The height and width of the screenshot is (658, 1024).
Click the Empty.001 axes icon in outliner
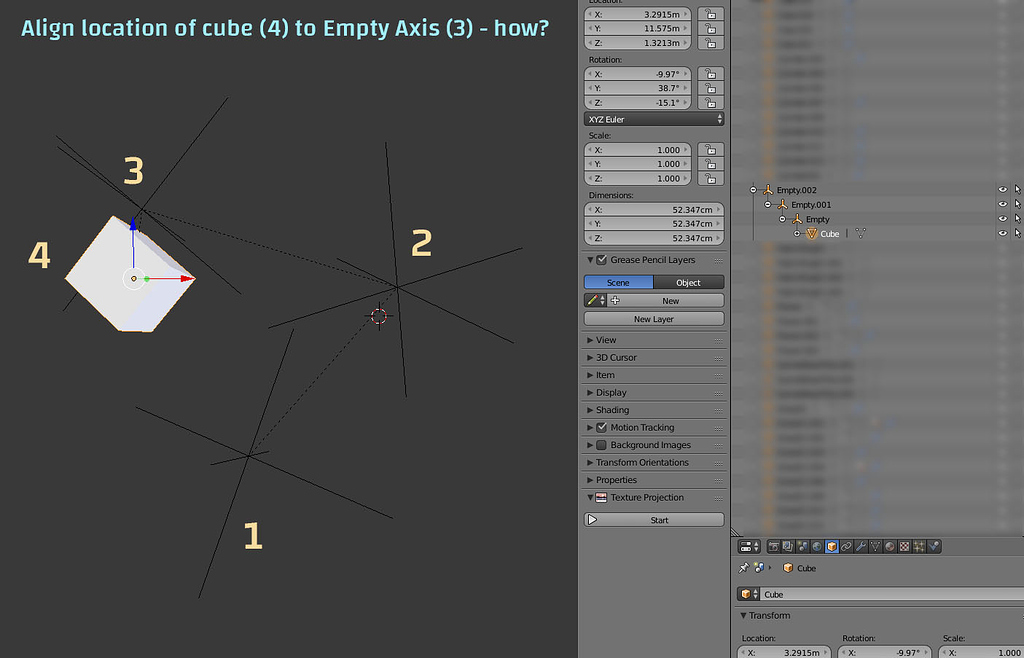pyautogui.click(x=782, y=204)
